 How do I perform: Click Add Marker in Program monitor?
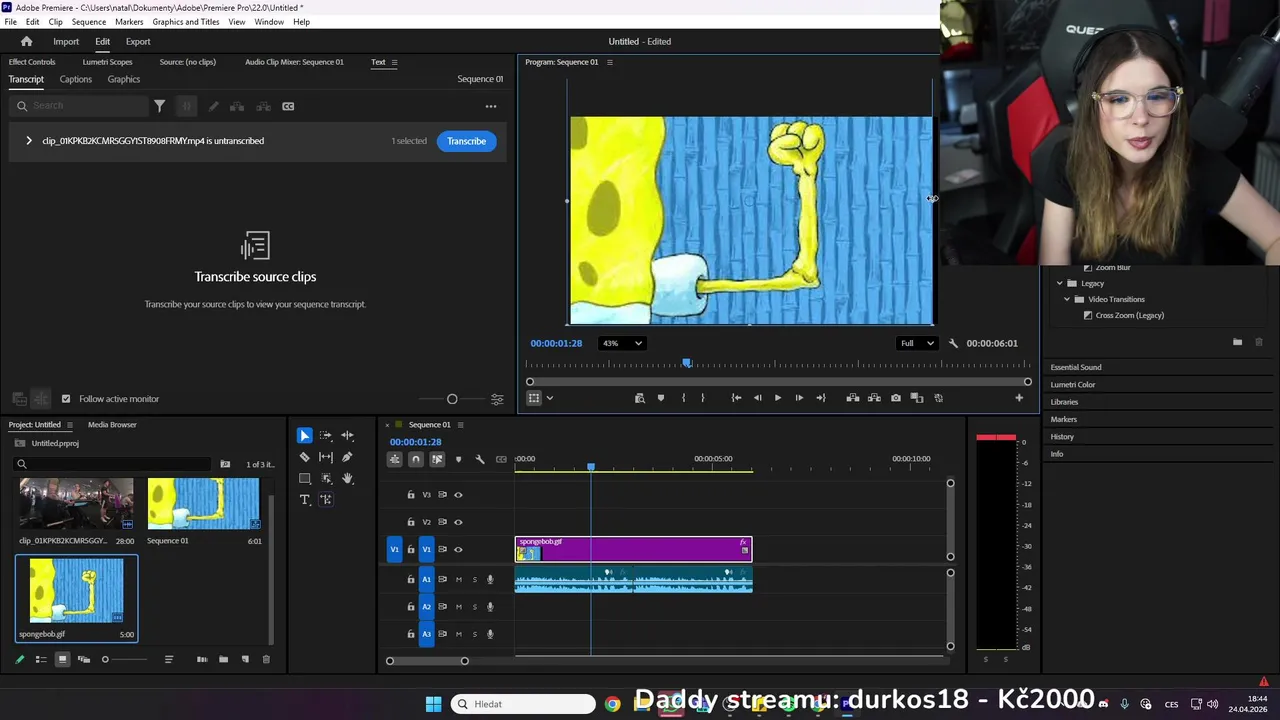pyautogui.click(x=661, y=398)
